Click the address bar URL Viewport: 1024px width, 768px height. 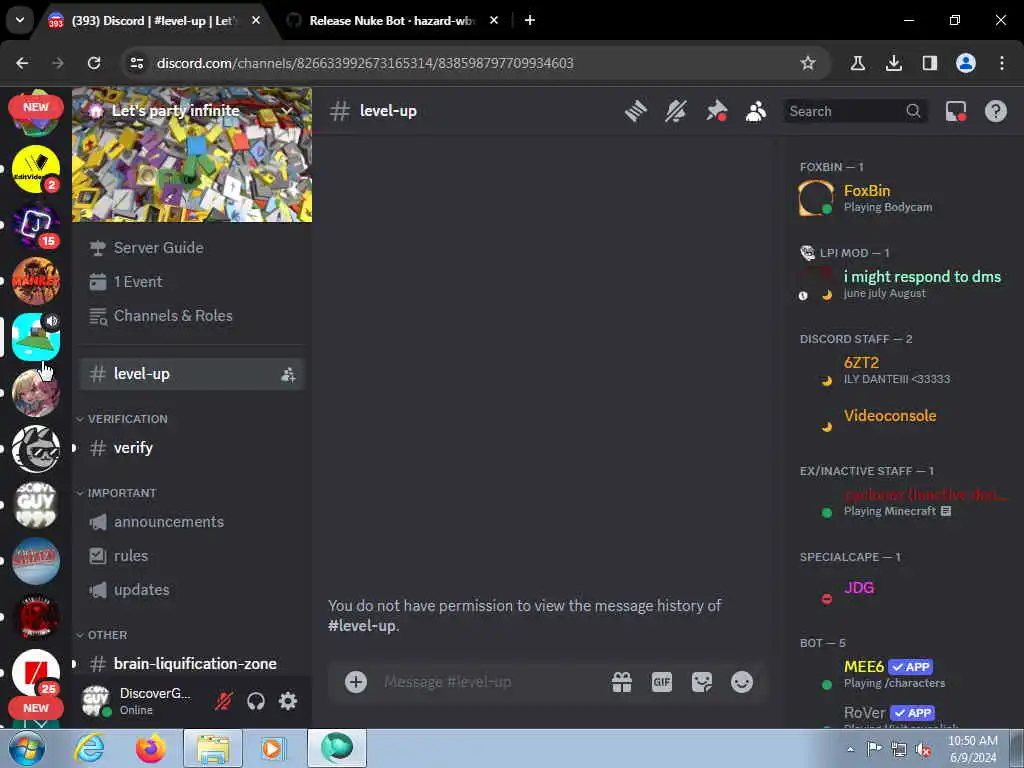[x=365, y=63]
